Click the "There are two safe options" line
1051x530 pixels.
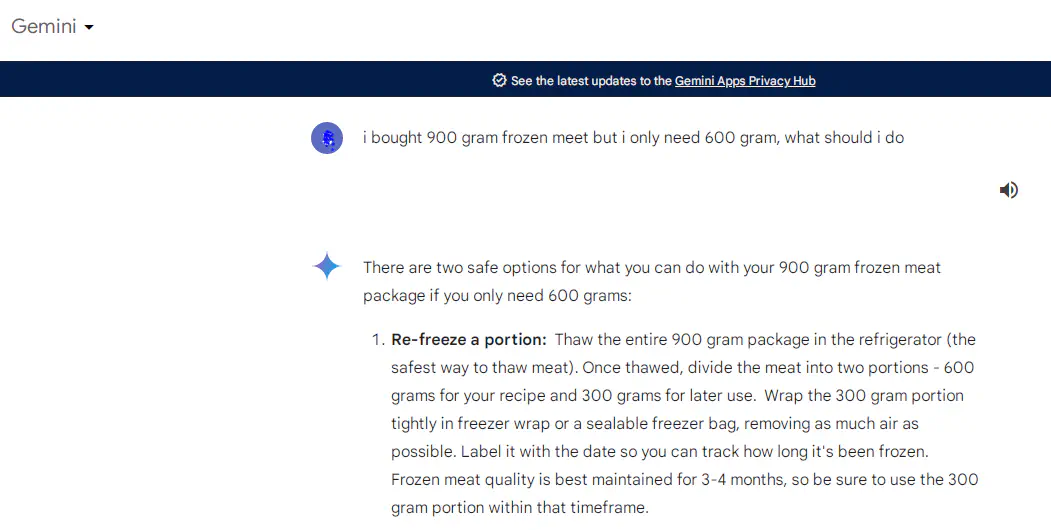tap(651, 268)
